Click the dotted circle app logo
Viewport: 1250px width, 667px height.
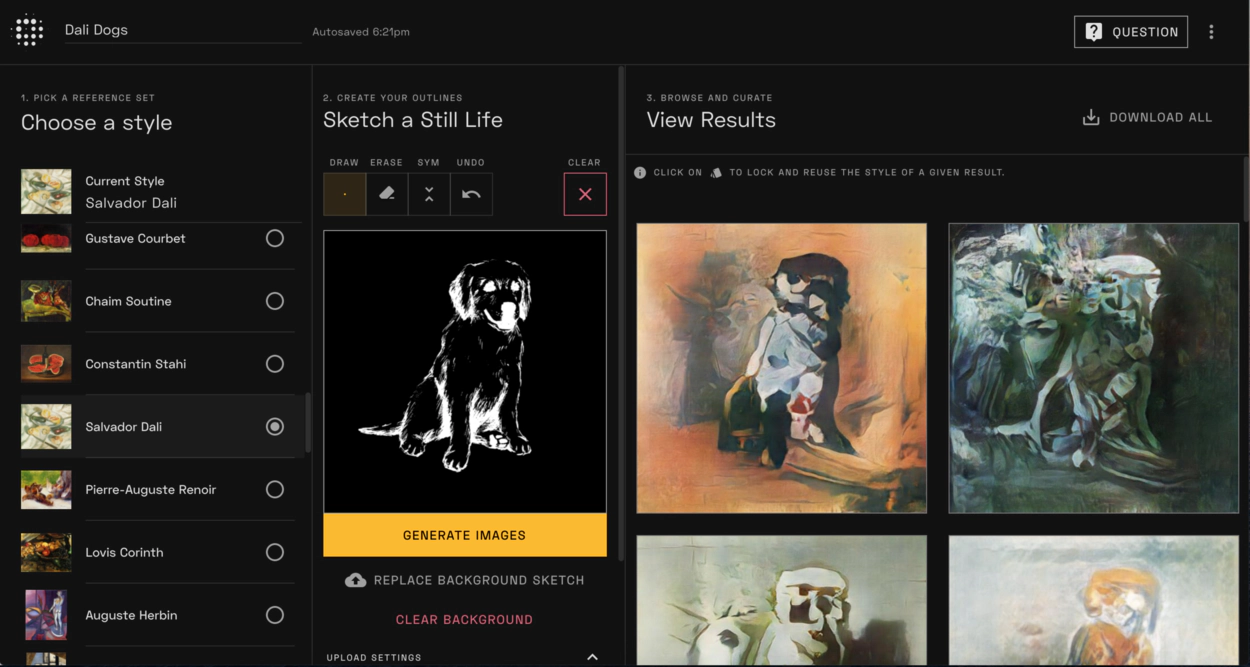click(x=29, y=31)
